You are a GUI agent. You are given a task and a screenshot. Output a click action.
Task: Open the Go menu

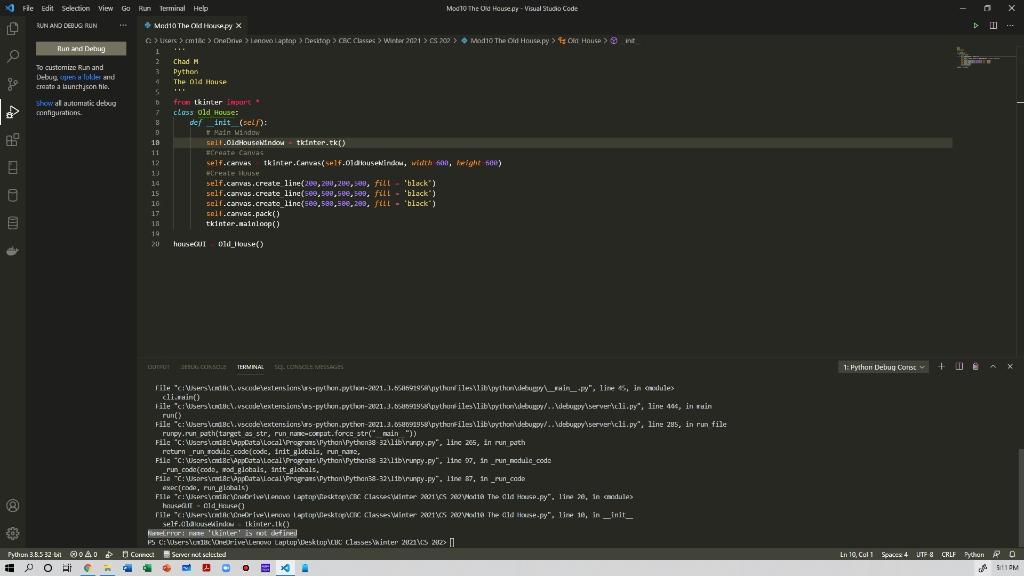(x=125, y=8)
